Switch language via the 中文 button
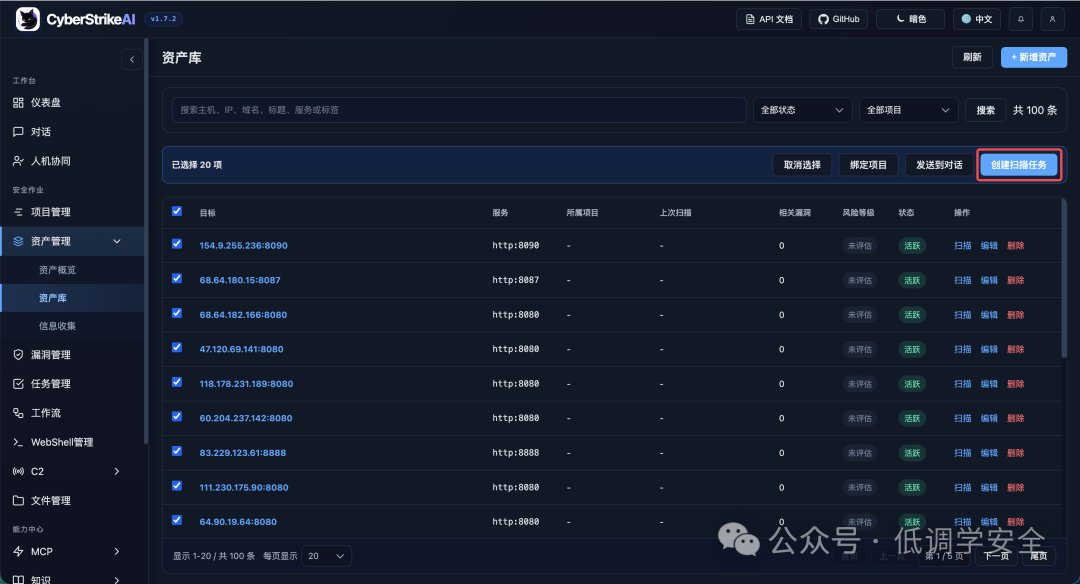The height and width of the screenshot is (584, 1080). (x=977, y=19)
